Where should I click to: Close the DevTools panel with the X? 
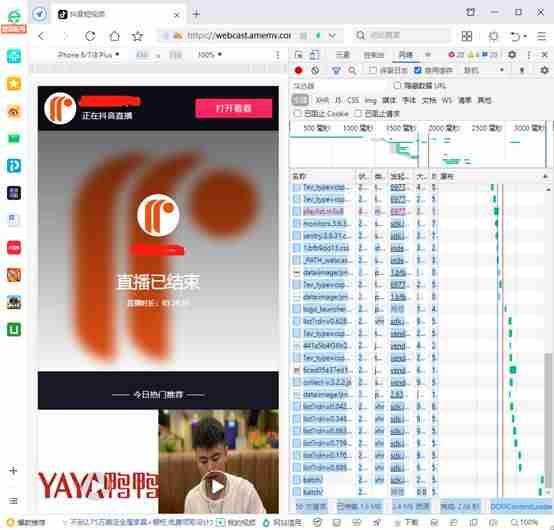click(544, 55)
